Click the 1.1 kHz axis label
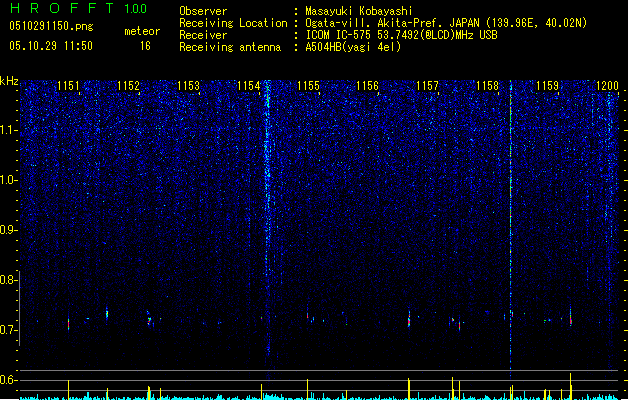 (x=9, y=130)
